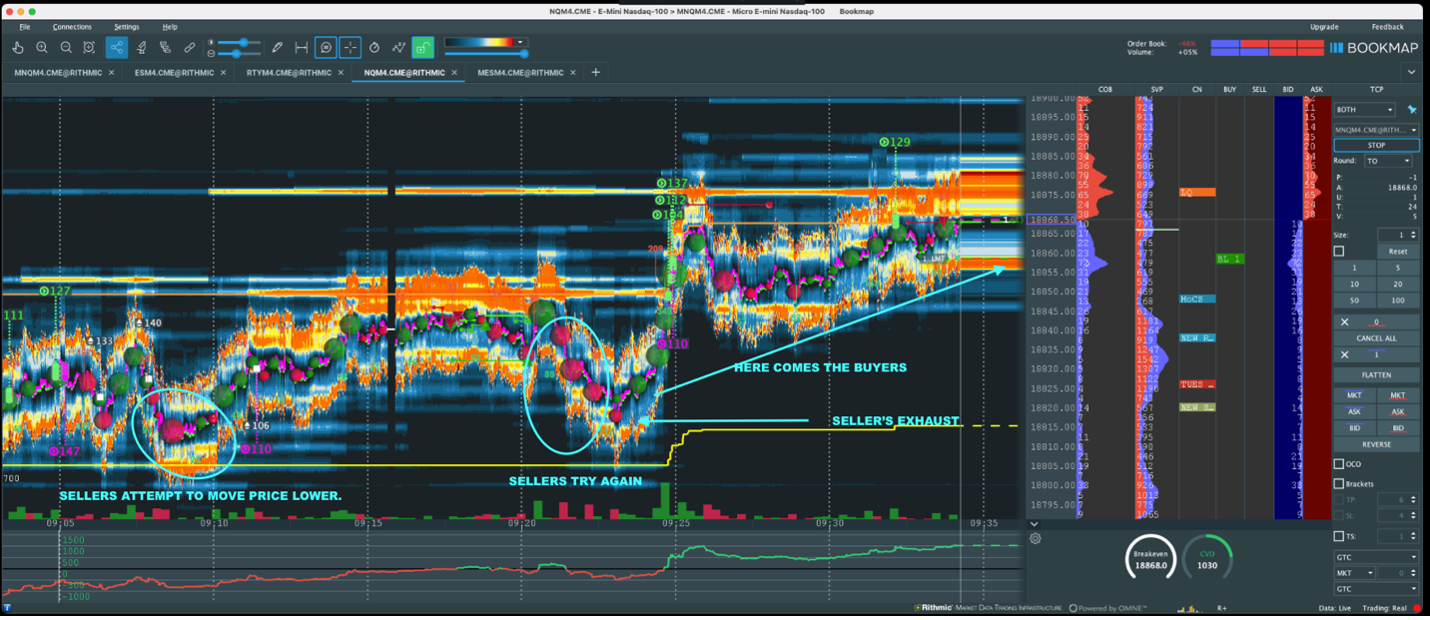Click the zoom-to-fit magnifier icon
1430x620 pixels.
click(x=89, y=47)
